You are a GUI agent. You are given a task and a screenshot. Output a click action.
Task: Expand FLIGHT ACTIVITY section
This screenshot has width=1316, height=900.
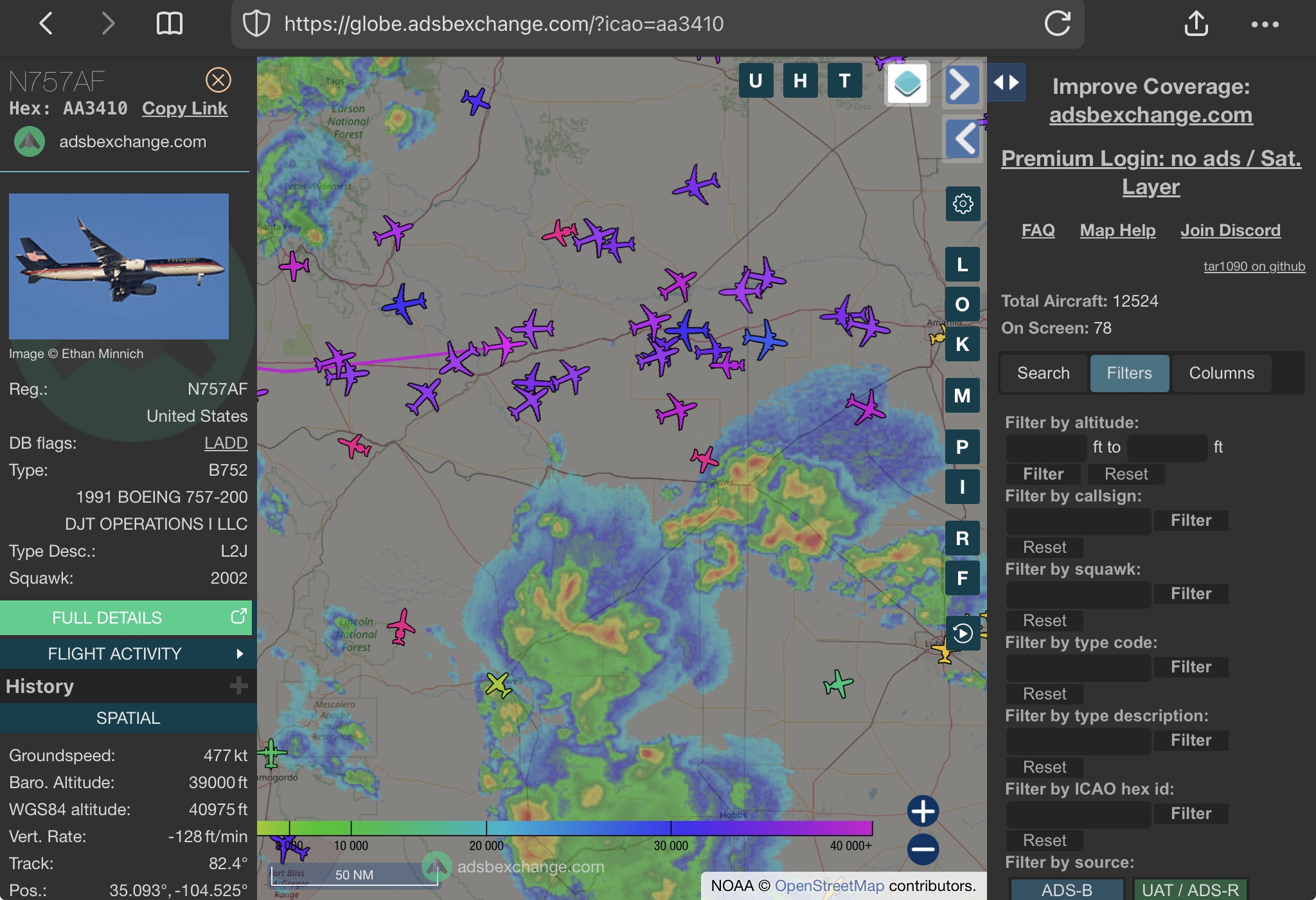(x=129, y=654)
